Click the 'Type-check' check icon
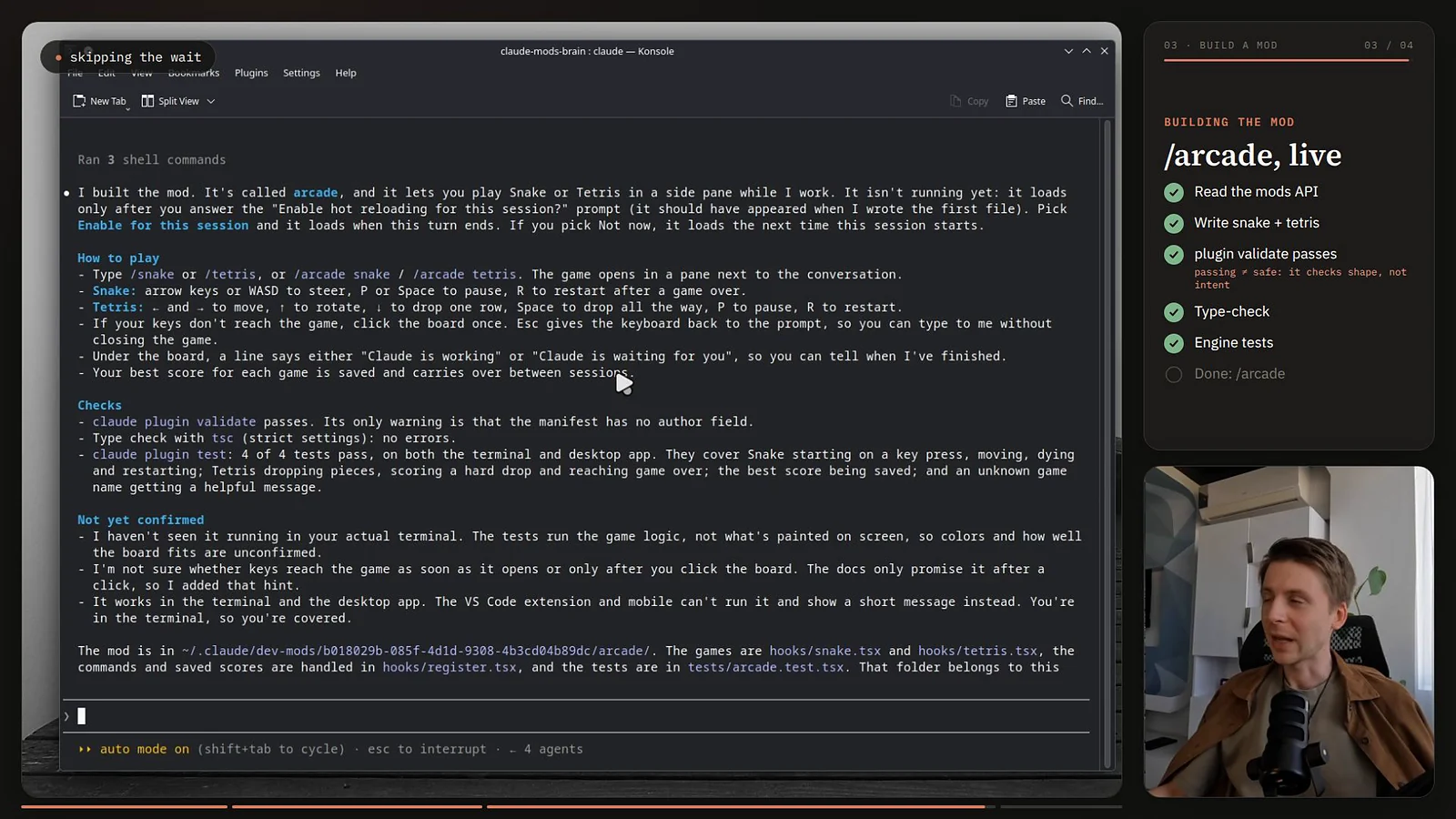 [1174, 312]
